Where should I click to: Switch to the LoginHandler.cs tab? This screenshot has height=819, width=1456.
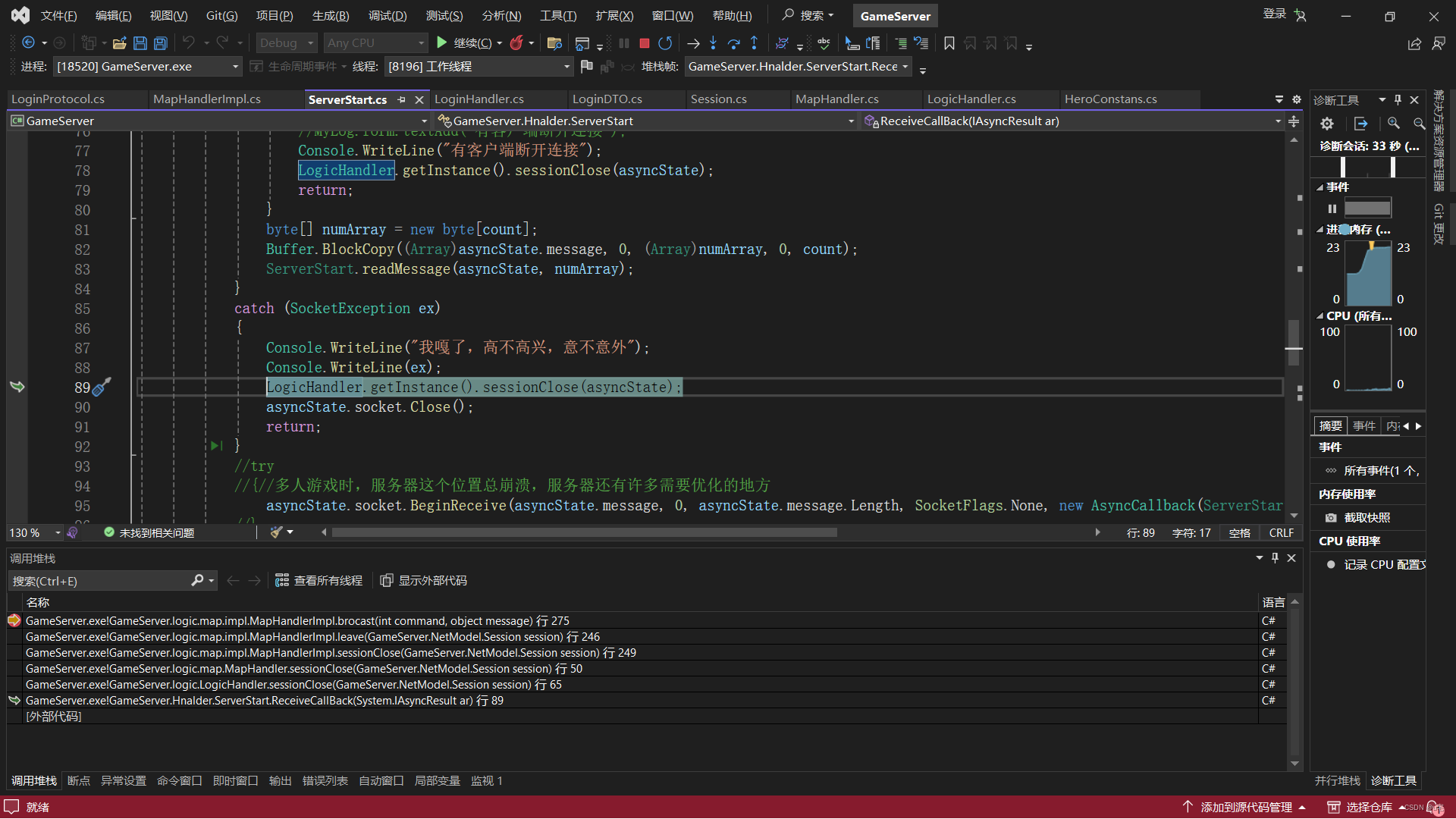(479, 99)
